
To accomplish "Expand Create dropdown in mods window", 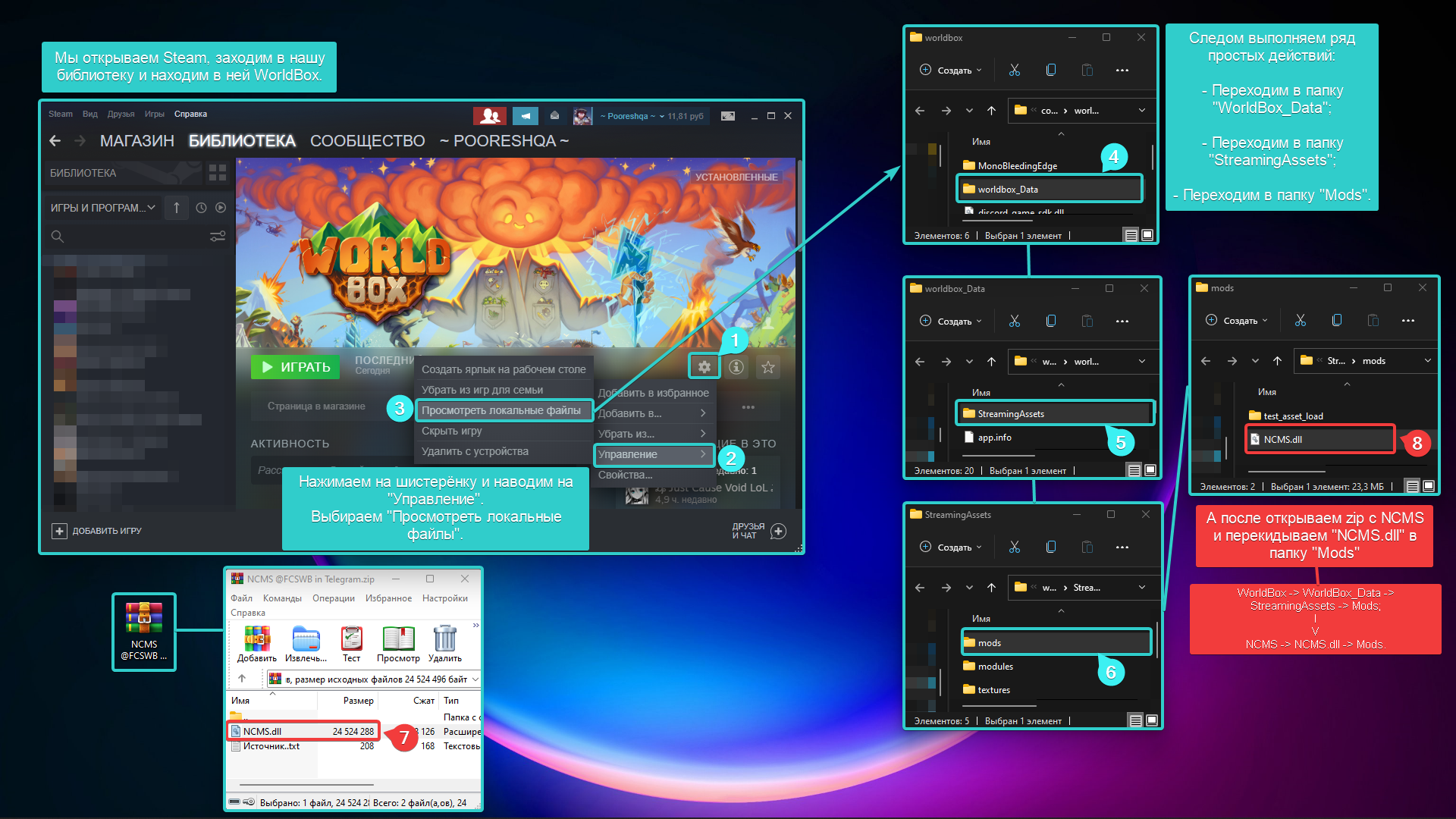I will pos(1265,321).
